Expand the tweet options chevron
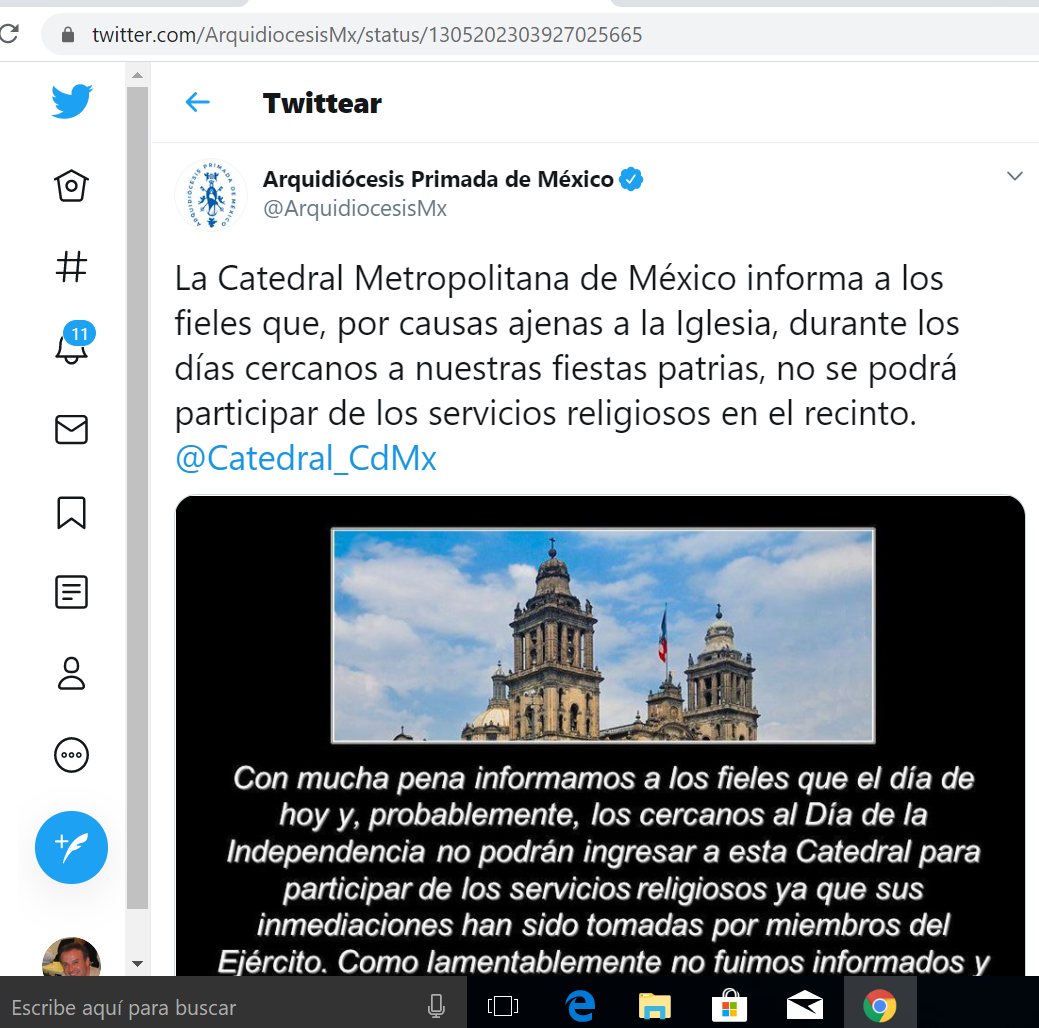The width and height of the screenshot is (1039, 1028). tap(1014, 177)
